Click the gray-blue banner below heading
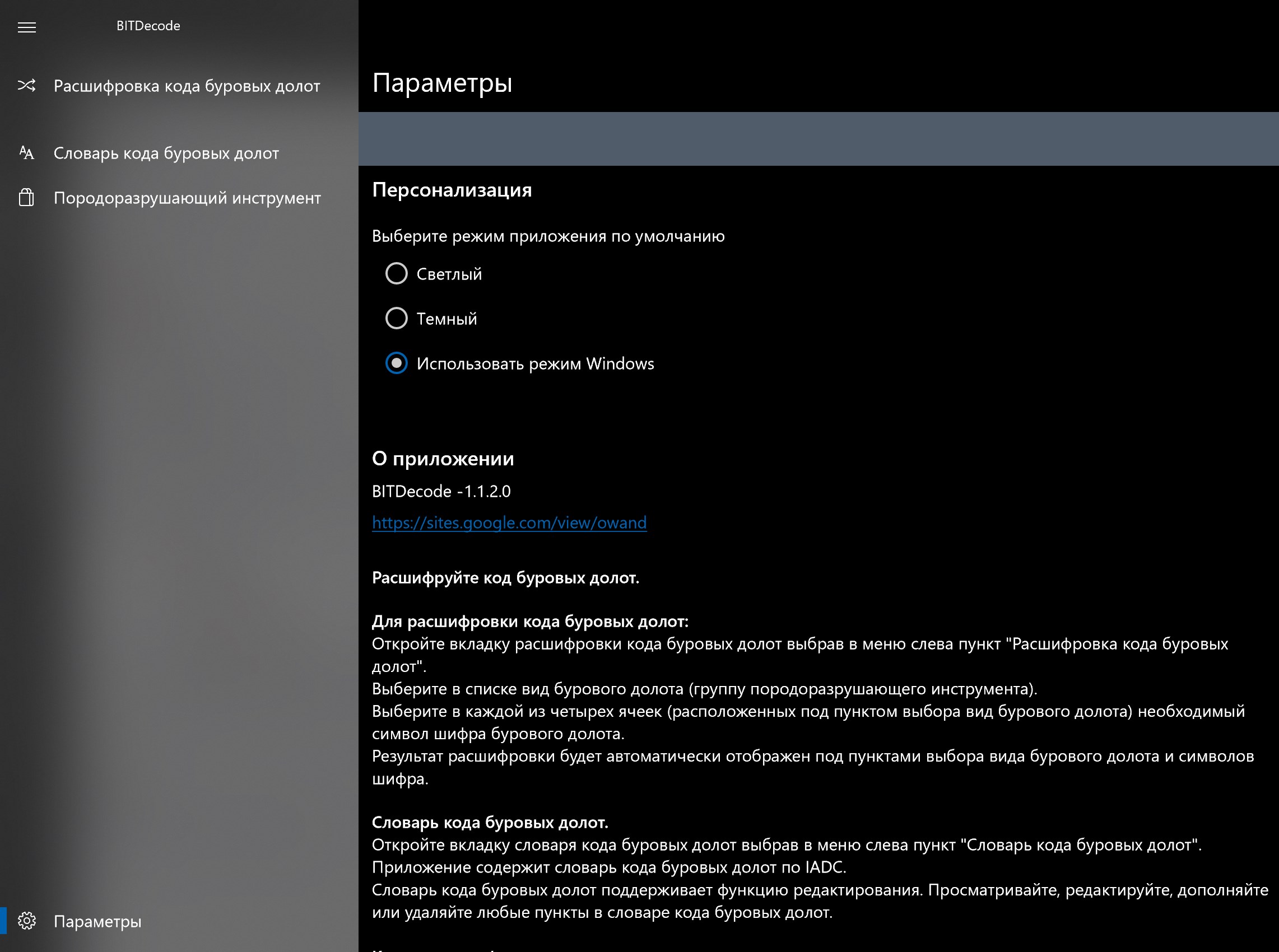The width and height of the screenshot is (1279, 952). coord(818,139)
